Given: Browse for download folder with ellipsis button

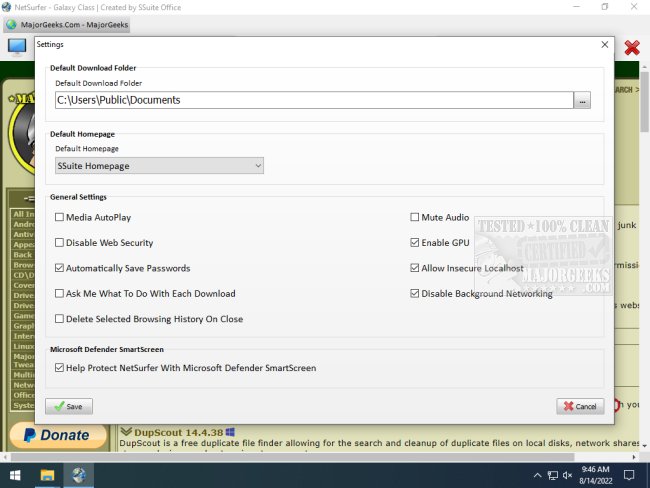Looking at the screenshot, I should pos(582,100).
